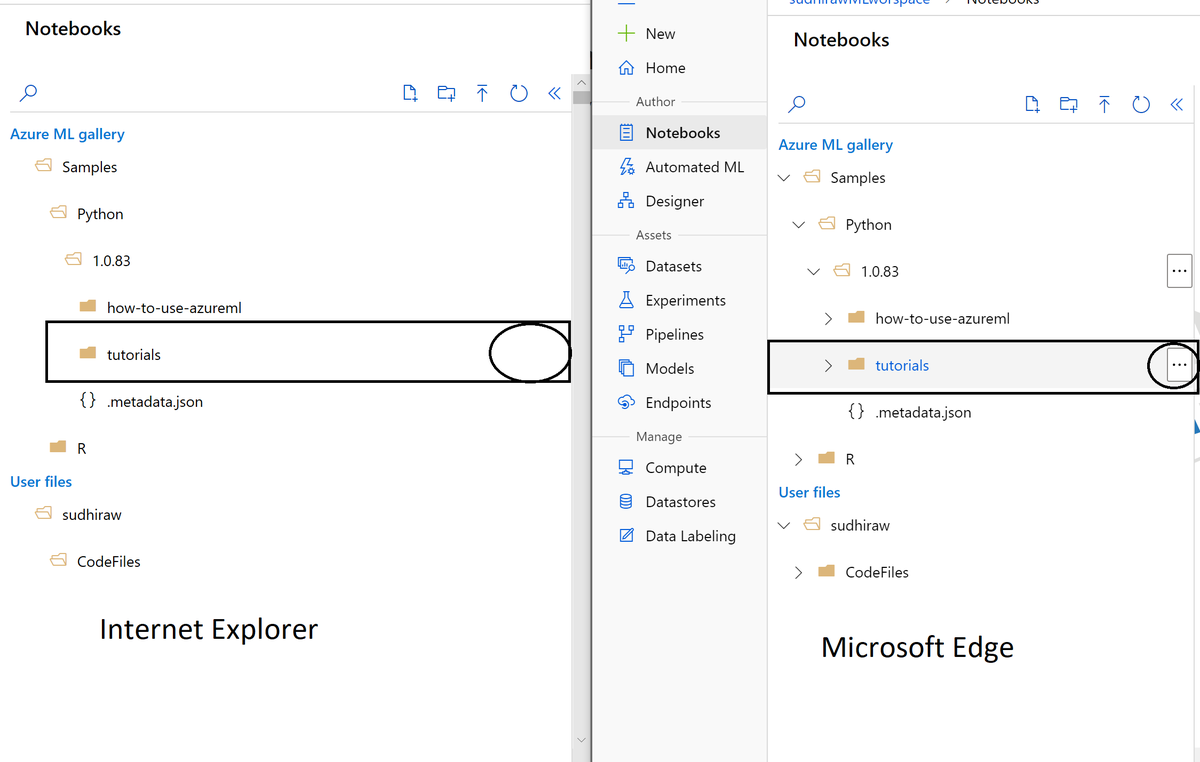The image size is (1200, 762).
Task: Click the how-to-use-azureml folder icon in Edge
Action: (x=856, y=318)
